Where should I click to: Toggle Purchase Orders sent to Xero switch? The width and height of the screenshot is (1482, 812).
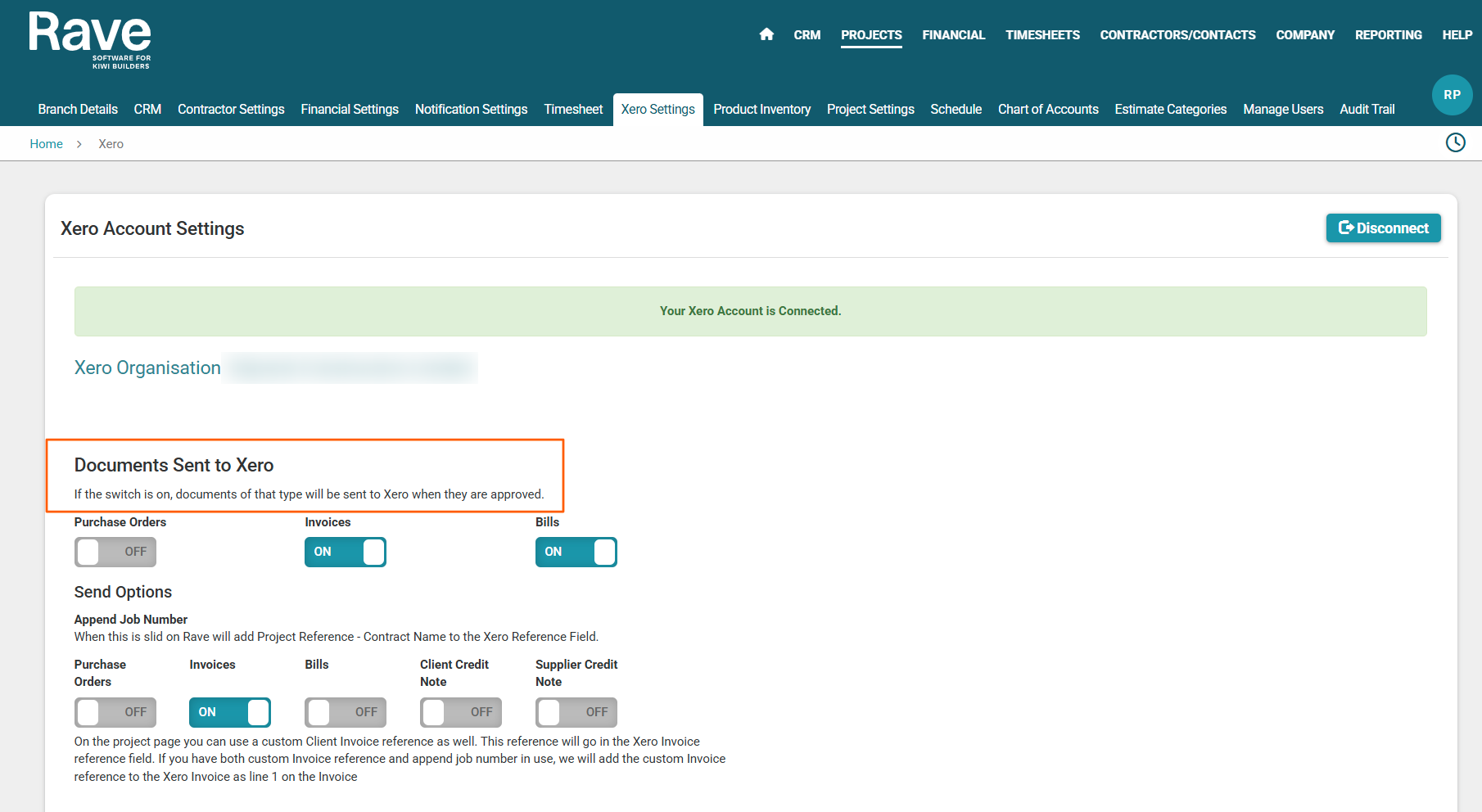(x=115, y=552)
